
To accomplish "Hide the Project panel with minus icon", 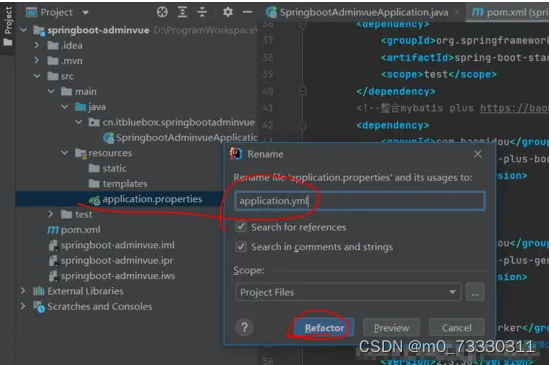I will 247,12.
